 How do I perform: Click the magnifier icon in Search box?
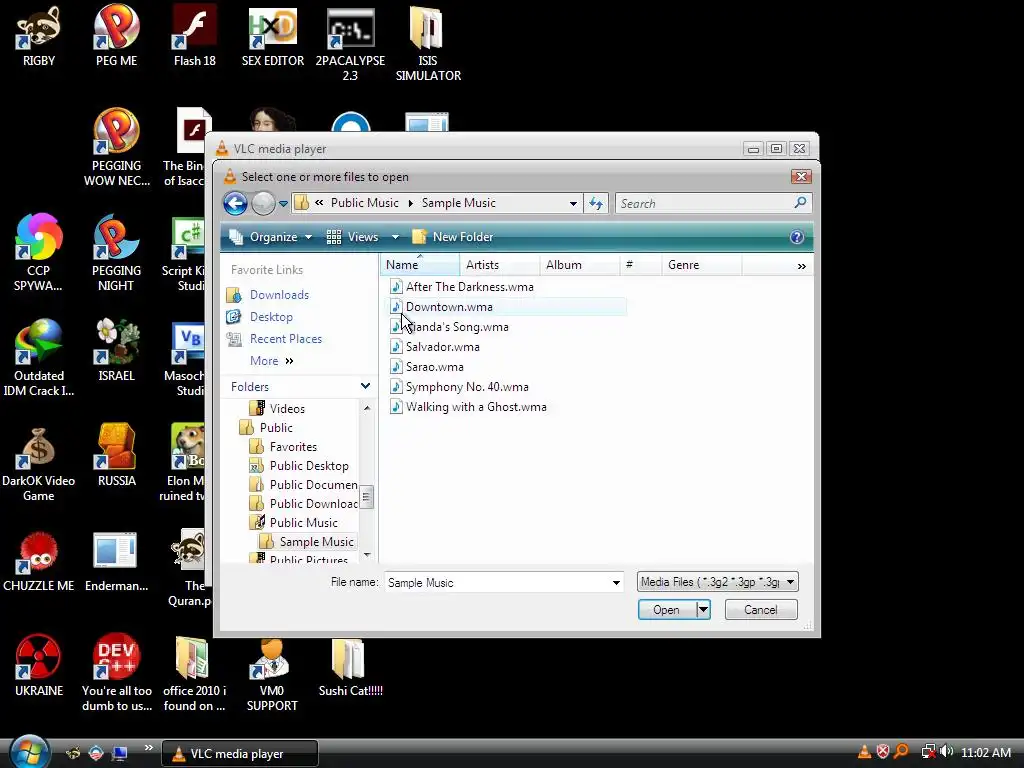click(x=800, y=203)
